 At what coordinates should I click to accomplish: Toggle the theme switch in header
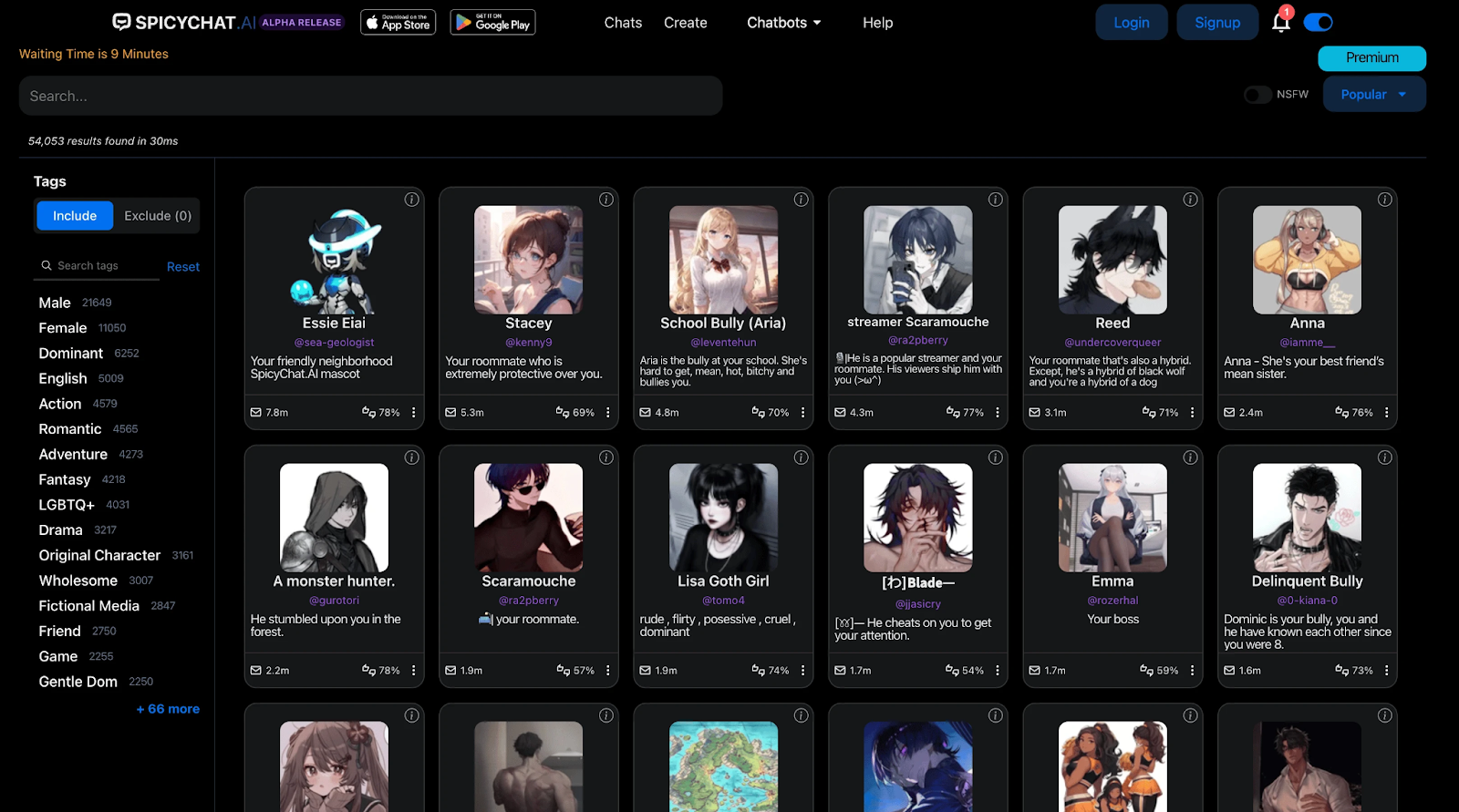pyautogui.click(x=1318, y=23)
